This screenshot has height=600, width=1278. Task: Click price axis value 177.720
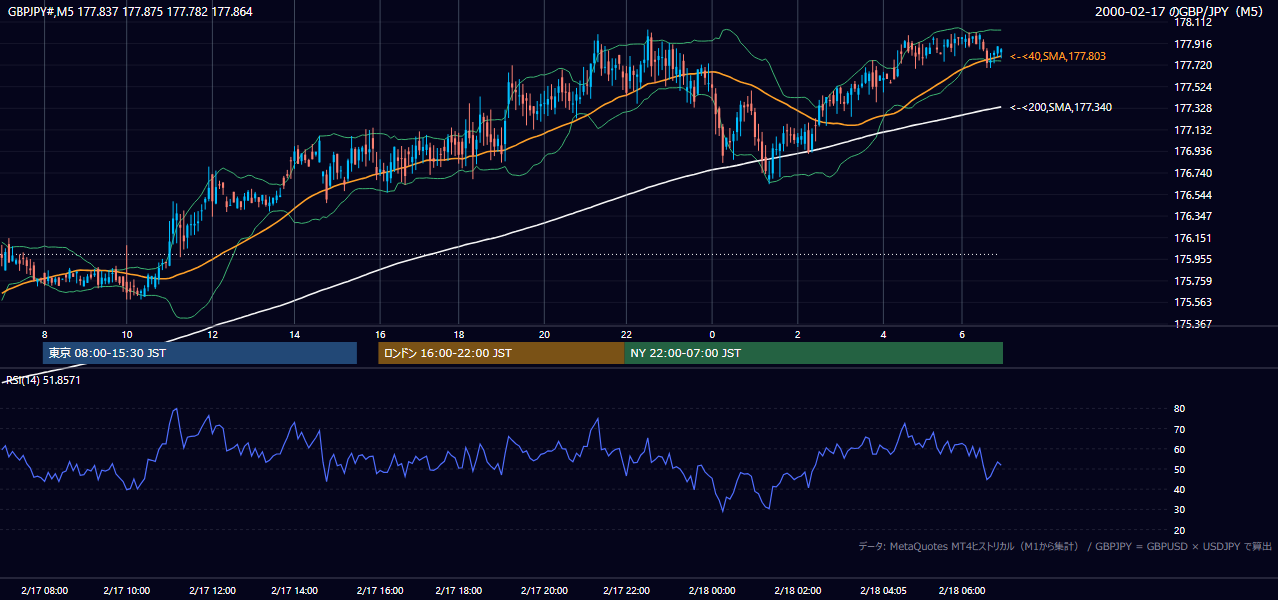[x=1193, y=65]
